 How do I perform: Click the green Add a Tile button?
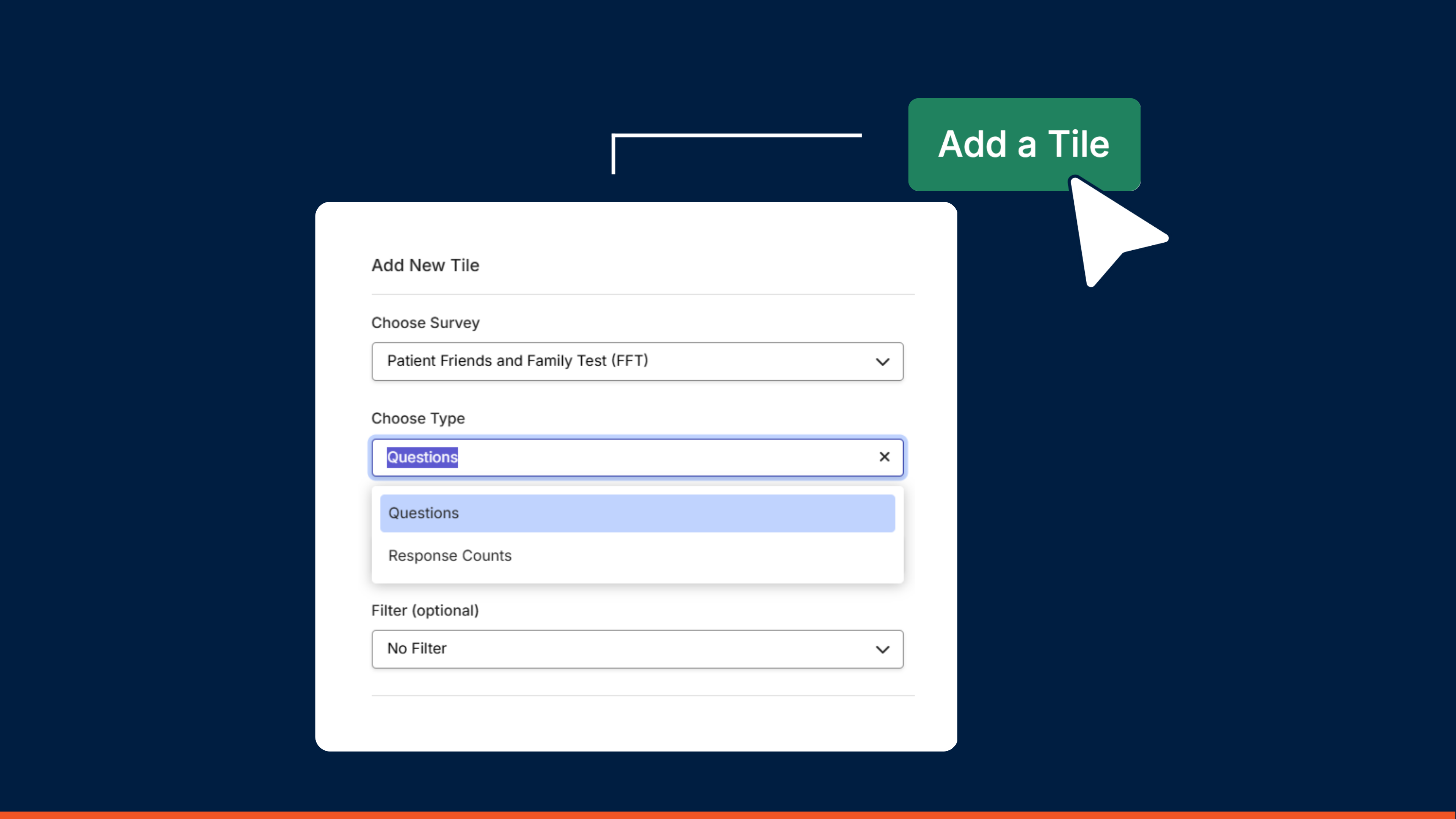coord(1024,144)
